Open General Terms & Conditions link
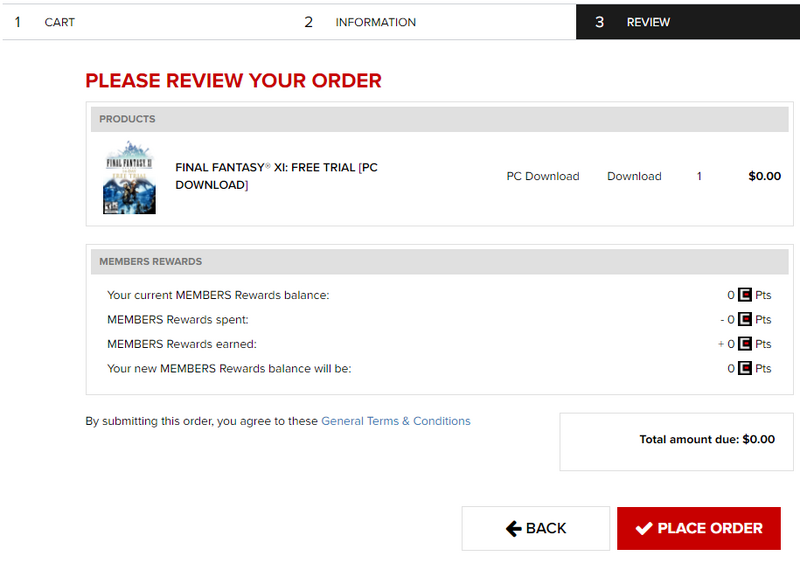 coord(395,421)
